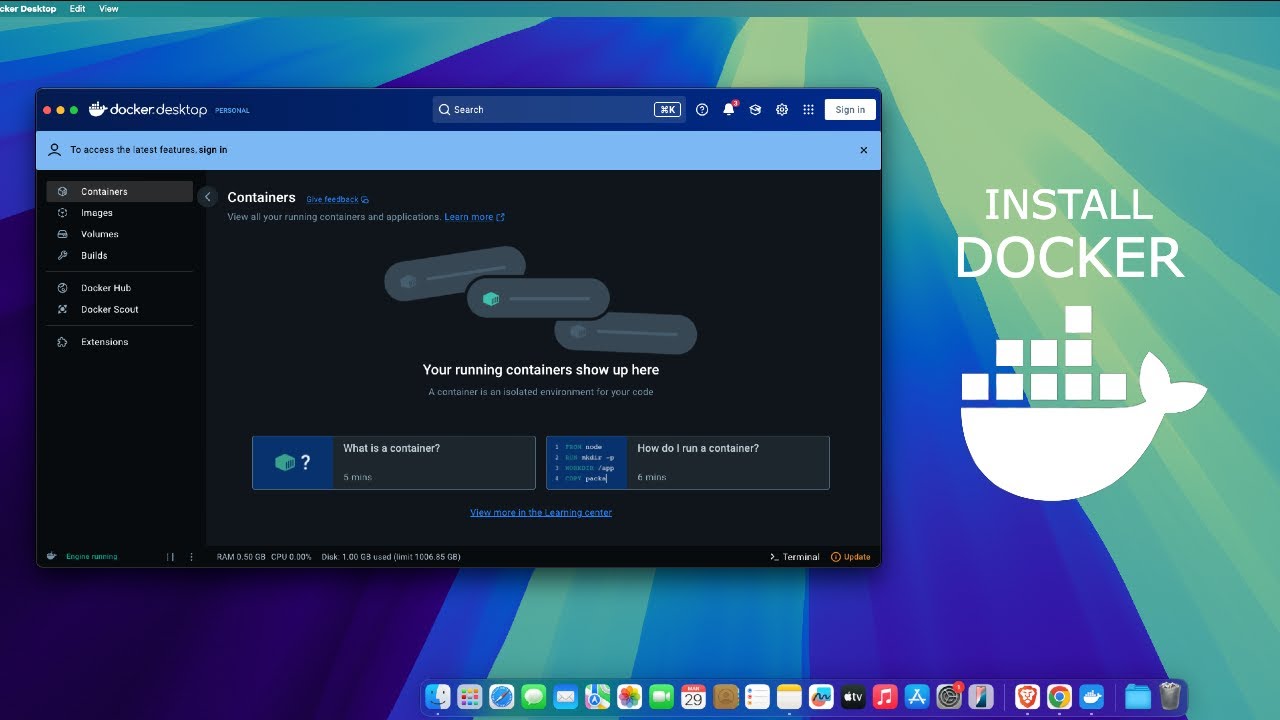The image size is (1280, 720).
Task: Open 'How do I run a container?' card
Action: point(688,463)
